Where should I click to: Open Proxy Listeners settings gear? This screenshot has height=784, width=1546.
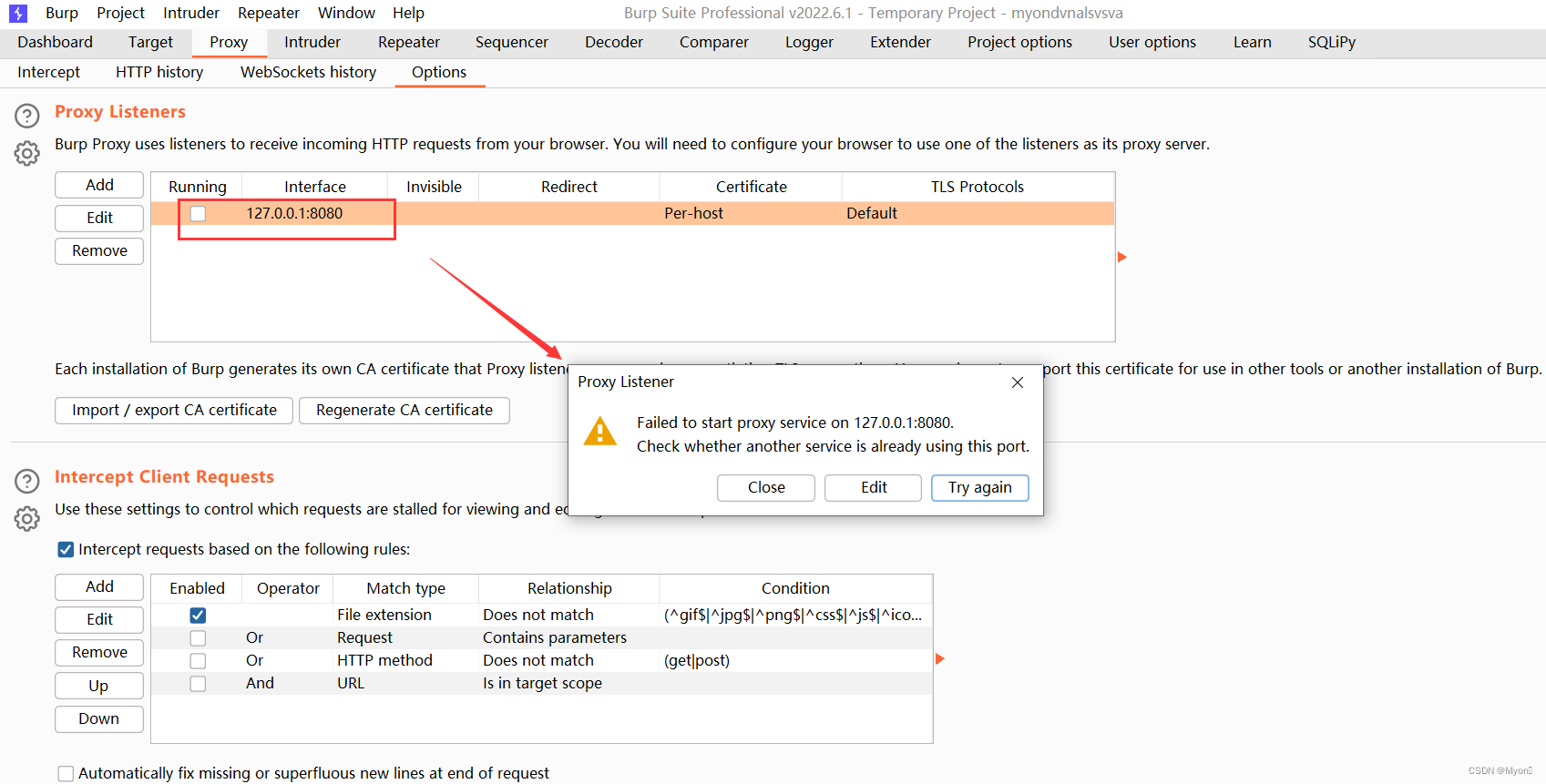pos(27,154)
